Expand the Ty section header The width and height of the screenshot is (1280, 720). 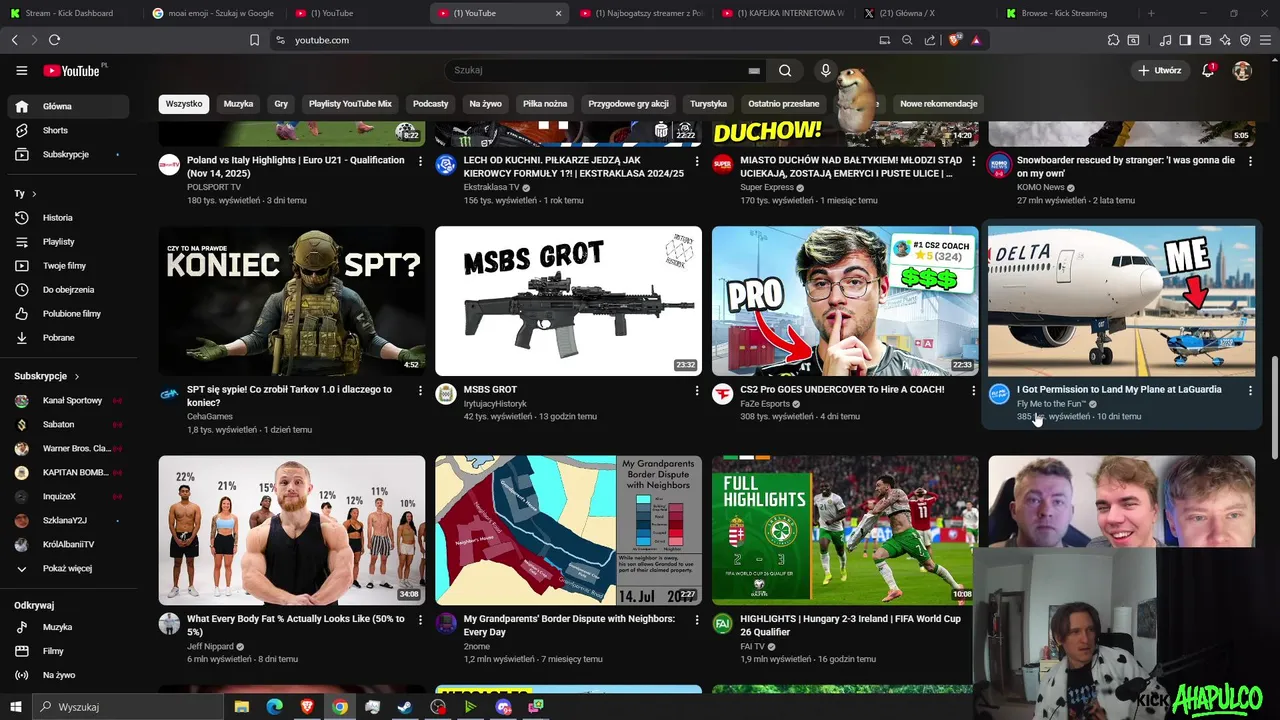coord(26,193)
